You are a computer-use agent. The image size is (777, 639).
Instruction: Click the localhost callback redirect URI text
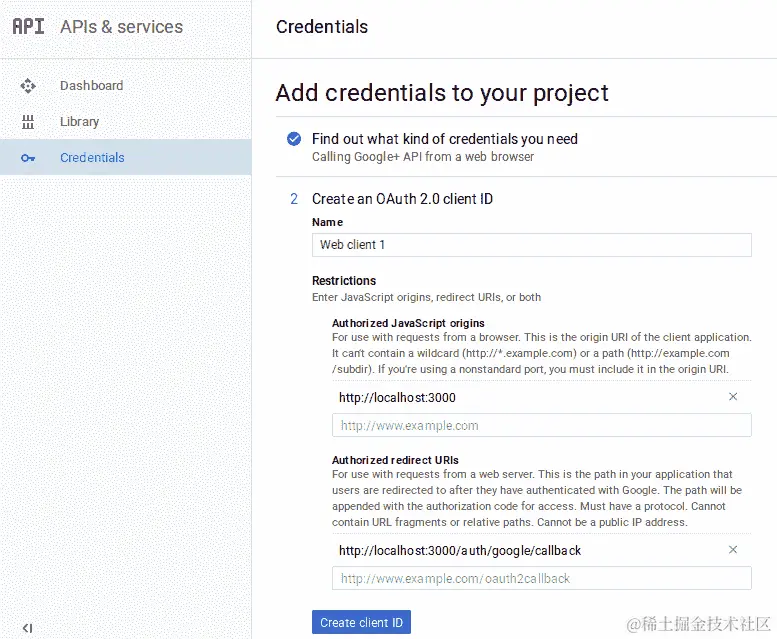point(460,550)
